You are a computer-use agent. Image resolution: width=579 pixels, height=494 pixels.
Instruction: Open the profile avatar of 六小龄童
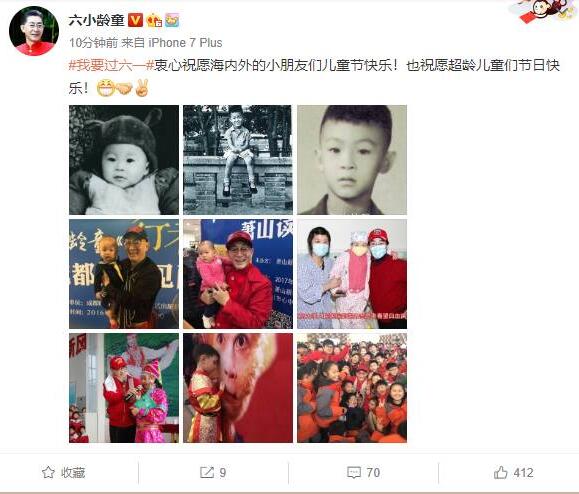point(34,31)
